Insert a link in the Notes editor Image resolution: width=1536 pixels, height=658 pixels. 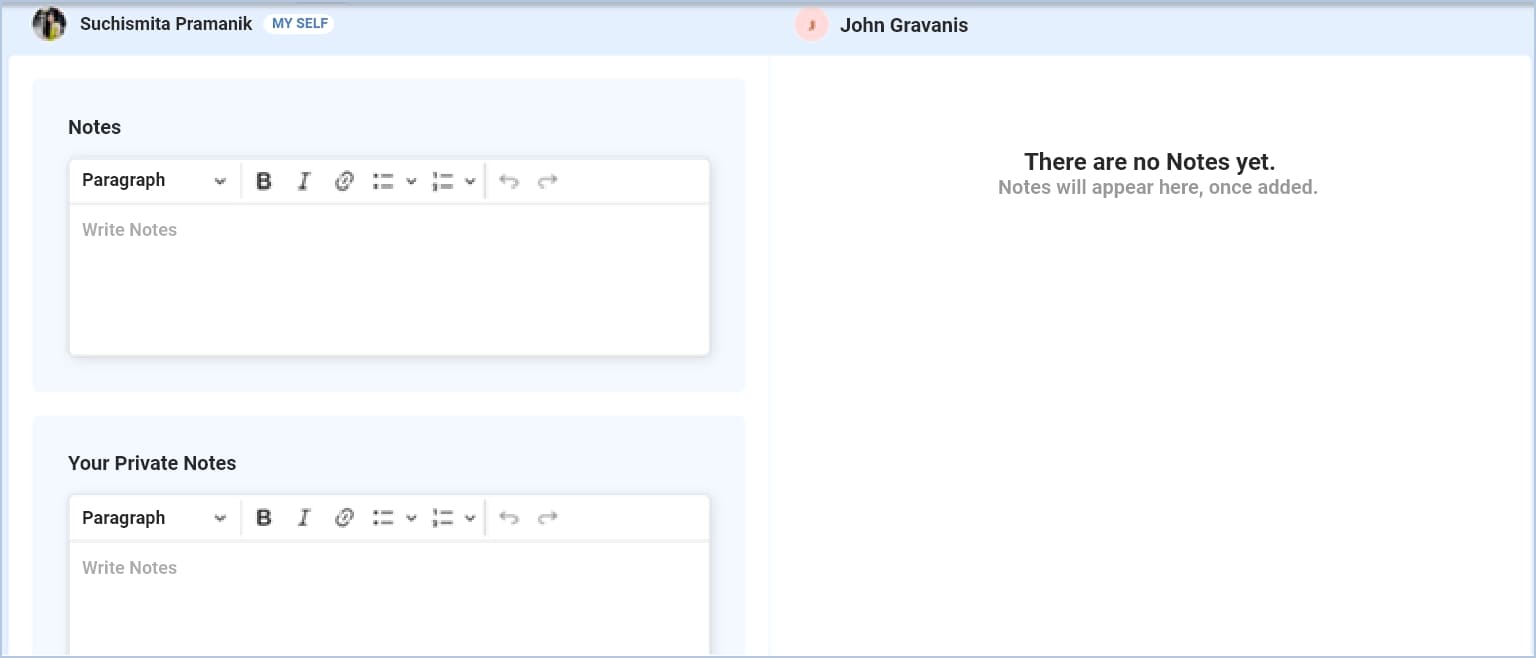344,181
